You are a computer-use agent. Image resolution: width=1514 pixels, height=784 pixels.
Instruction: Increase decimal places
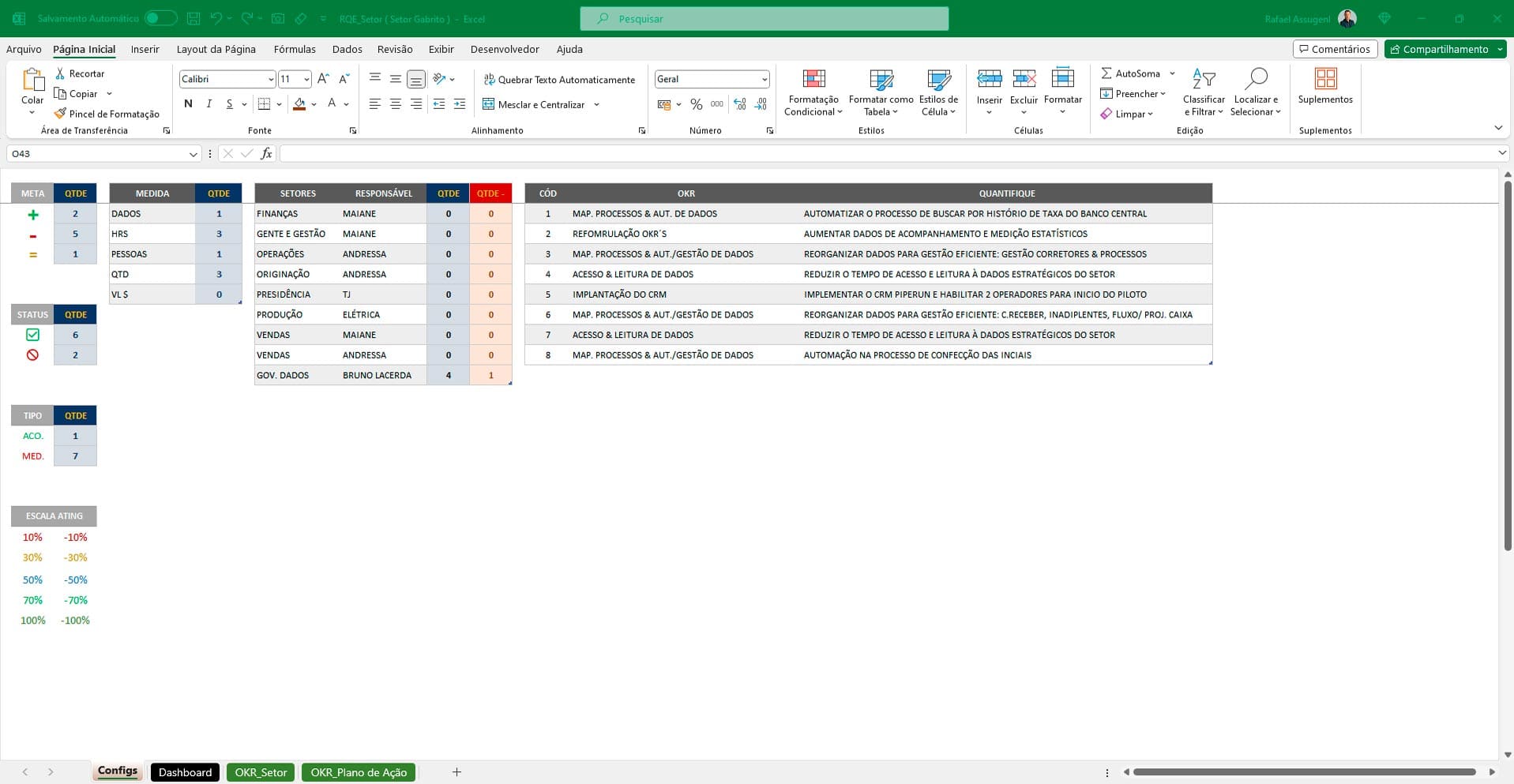(x=740, y=104)
